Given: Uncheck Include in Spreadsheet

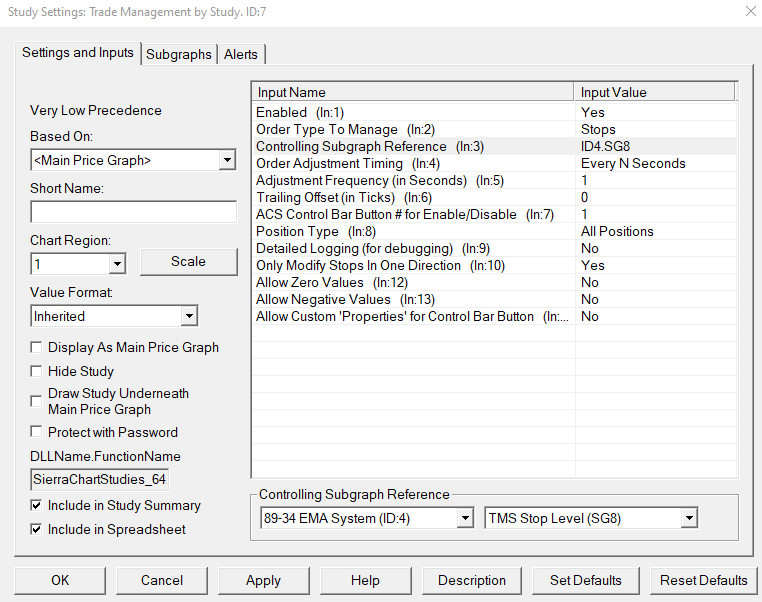Looking at the screenshot, I should coord(36,529).
